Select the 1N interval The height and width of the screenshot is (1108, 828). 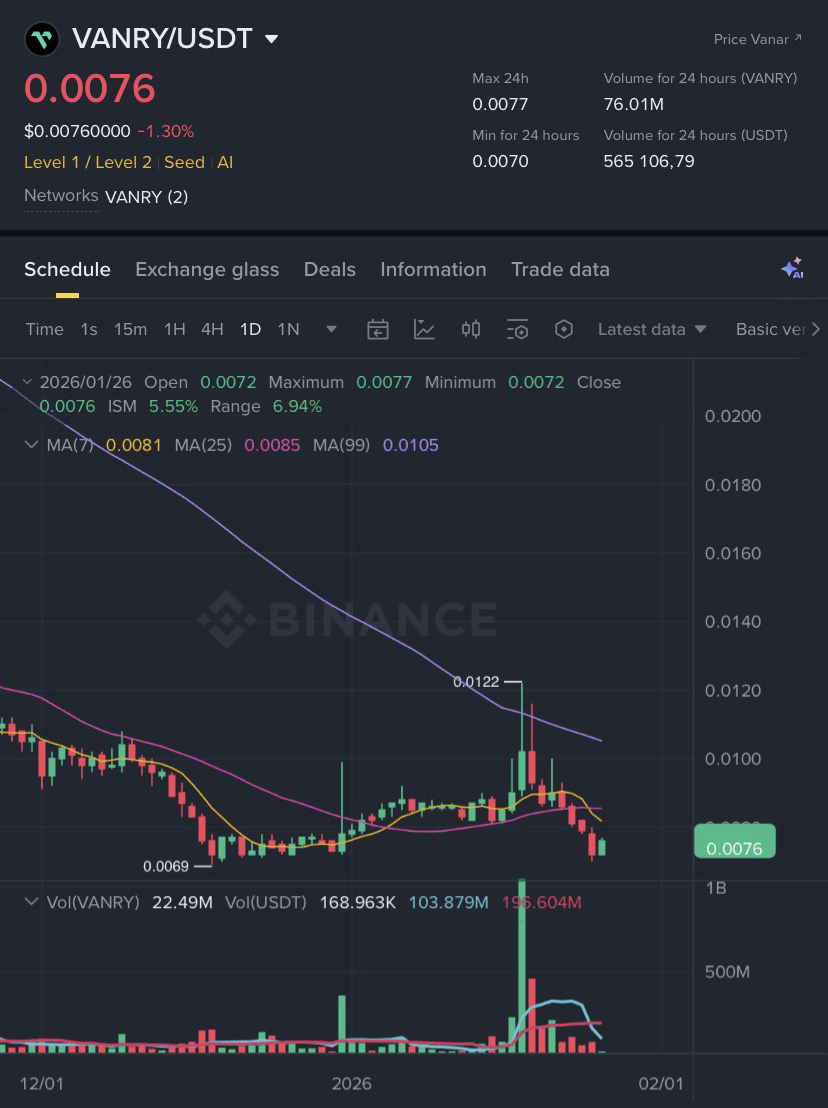(288, 329)
